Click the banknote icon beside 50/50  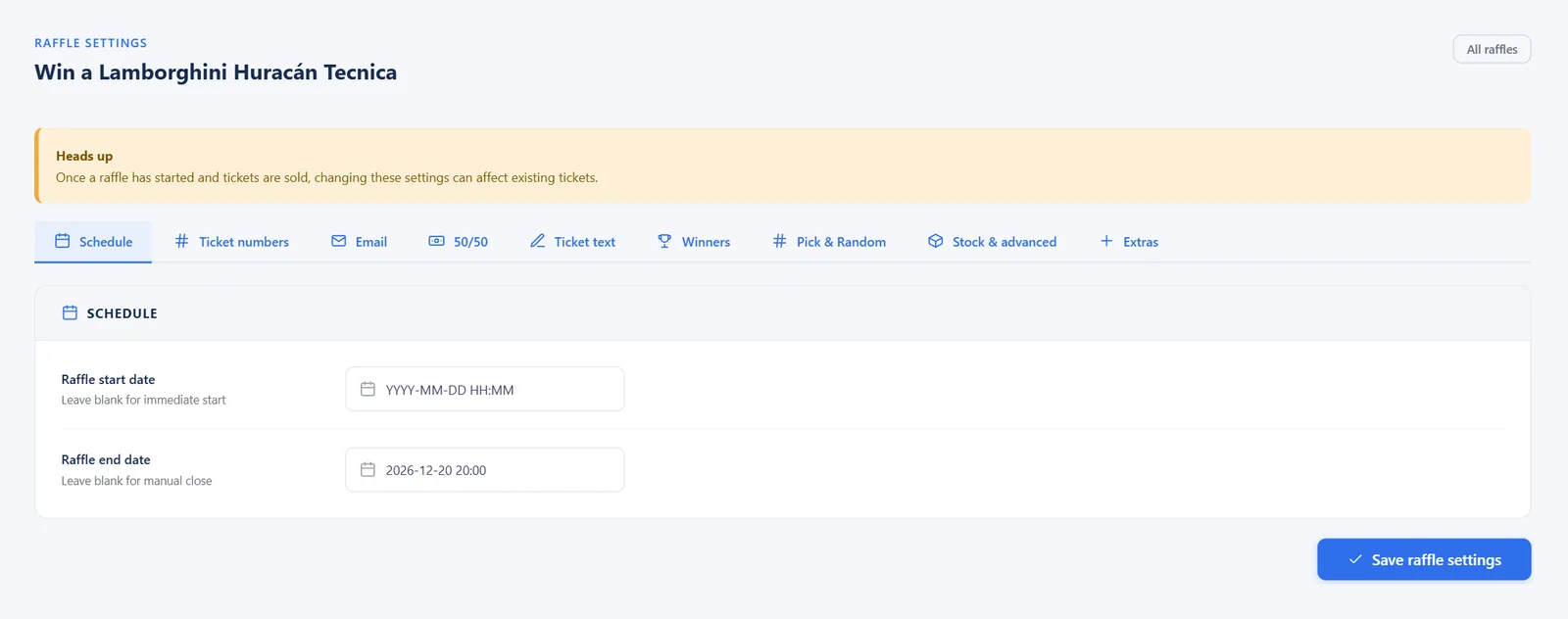coord(436,241)
